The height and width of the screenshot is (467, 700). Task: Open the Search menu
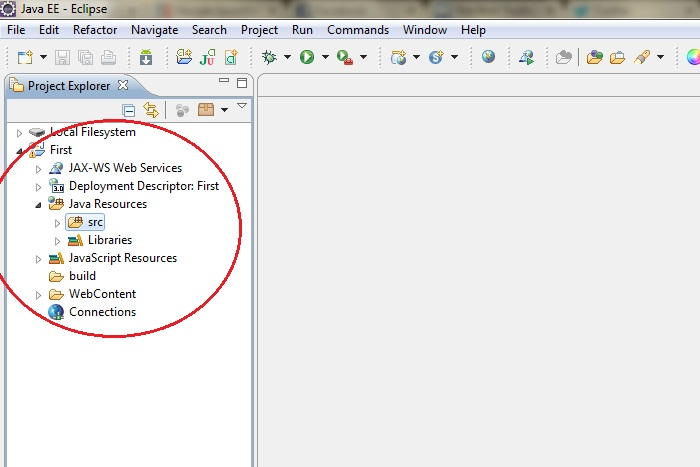tap(209, 30)
